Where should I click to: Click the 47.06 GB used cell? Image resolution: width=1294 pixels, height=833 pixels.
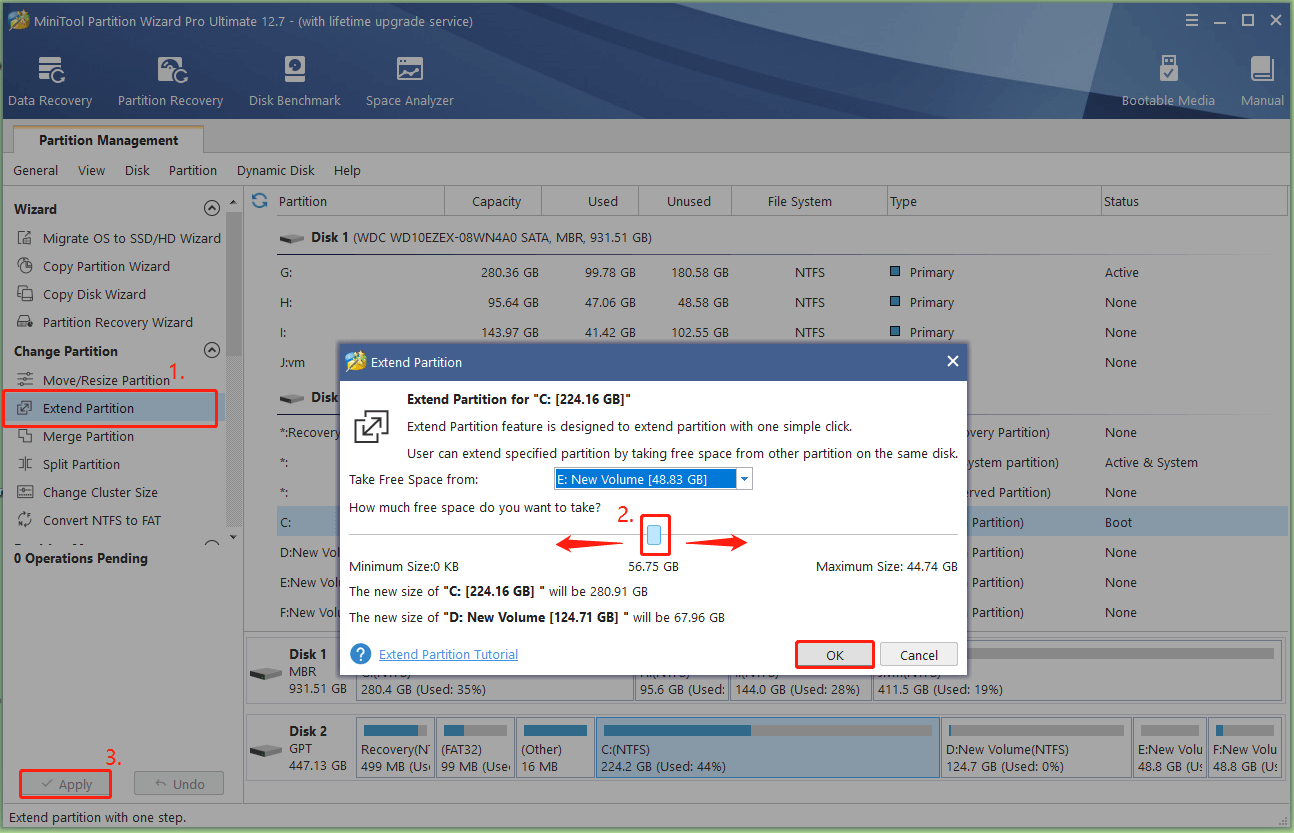[609, 302]
